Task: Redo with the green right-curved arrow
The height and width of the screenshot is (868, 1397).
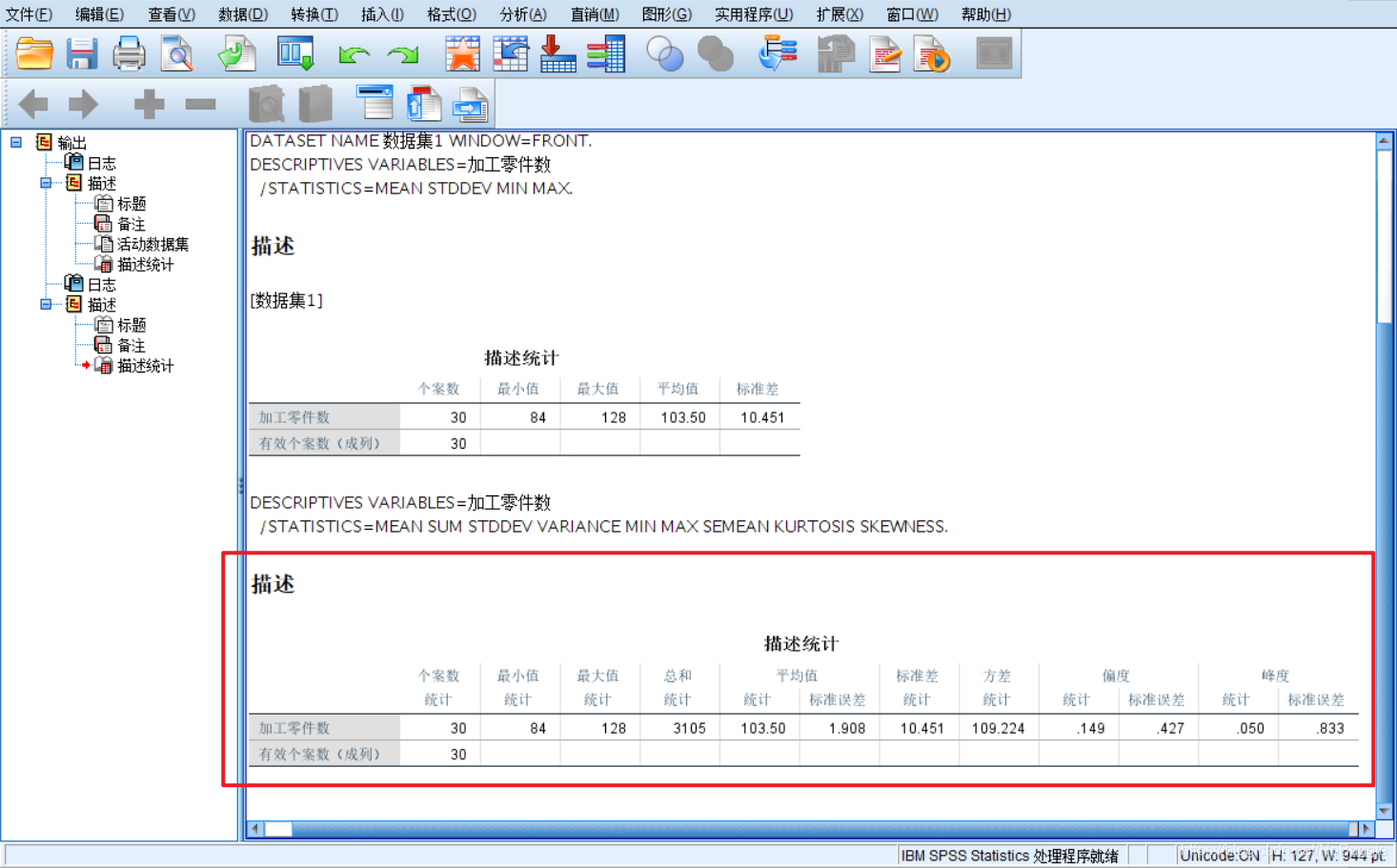Action: 403,55
